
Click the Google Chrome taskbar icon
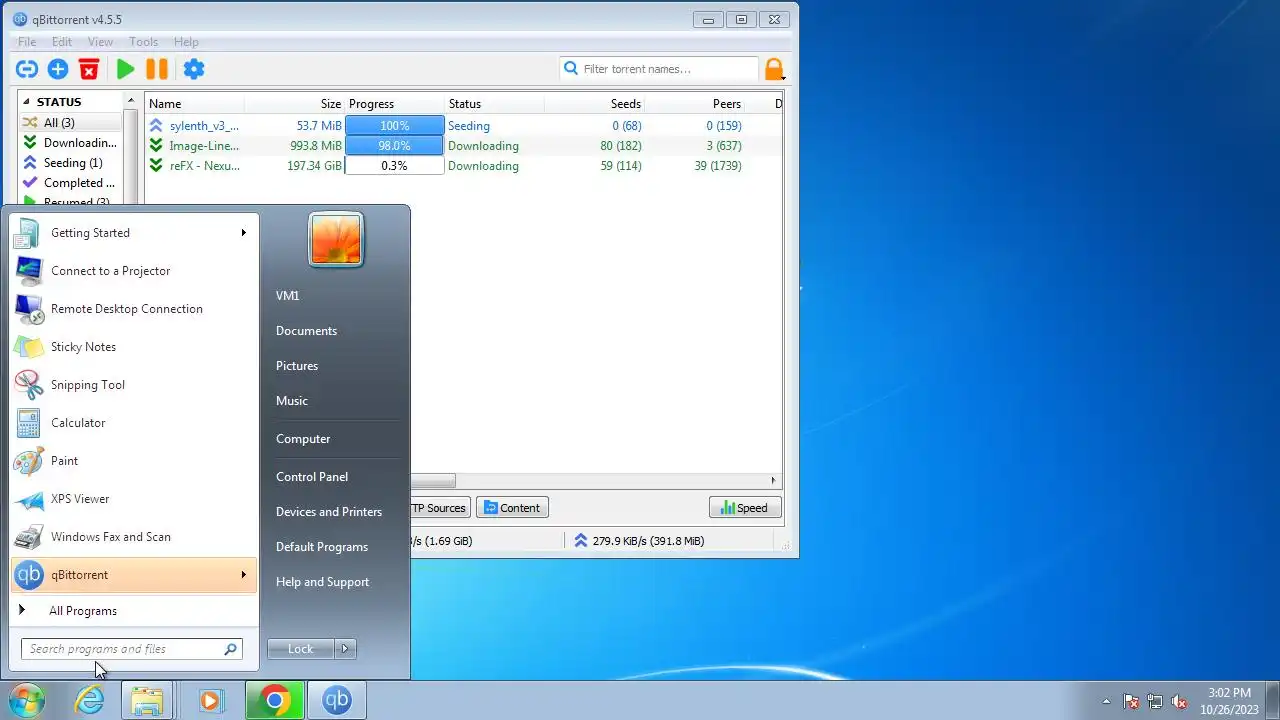(275, 701)
